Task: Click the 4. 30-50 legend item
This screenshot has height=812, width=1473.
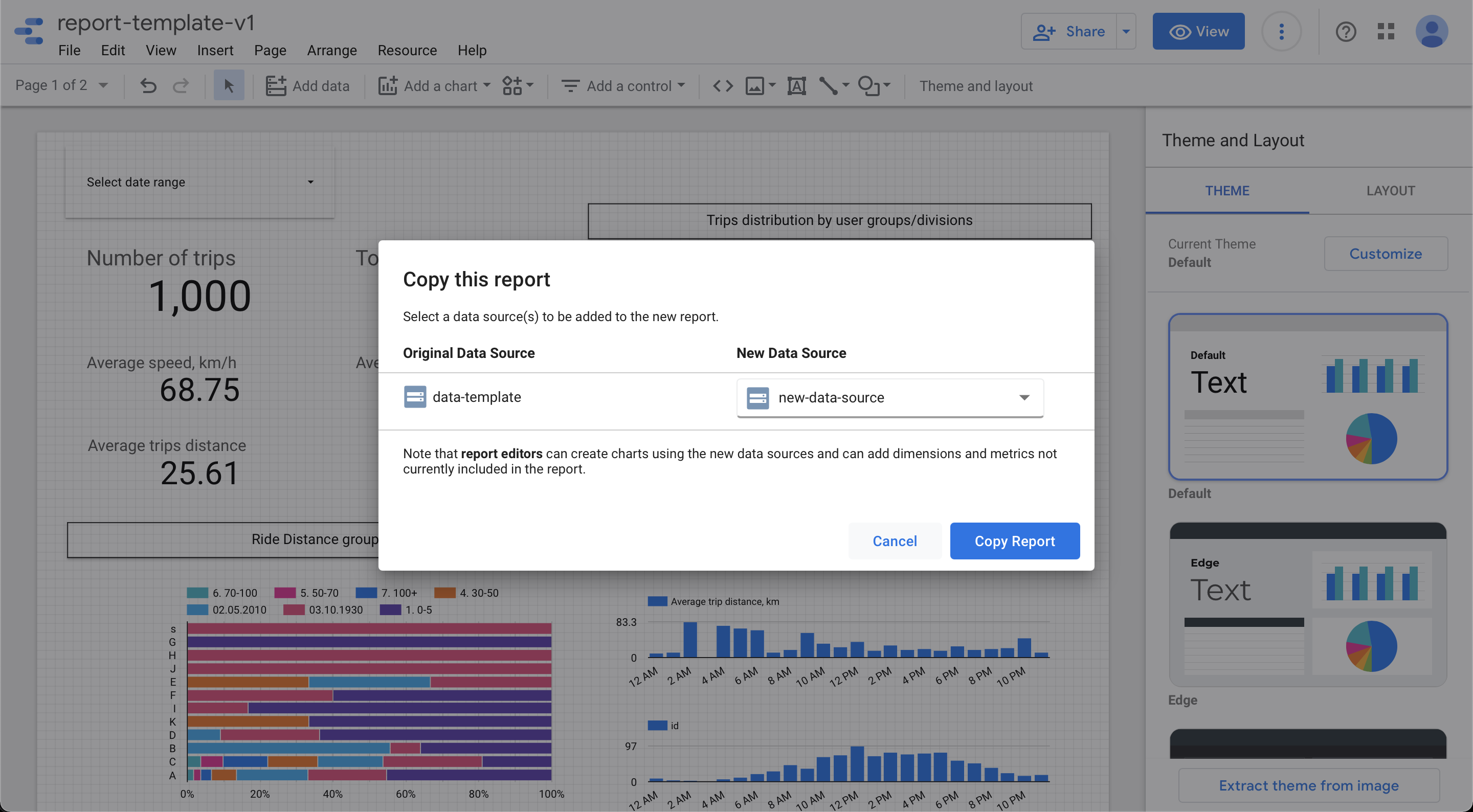Action: tap(466, 593)
